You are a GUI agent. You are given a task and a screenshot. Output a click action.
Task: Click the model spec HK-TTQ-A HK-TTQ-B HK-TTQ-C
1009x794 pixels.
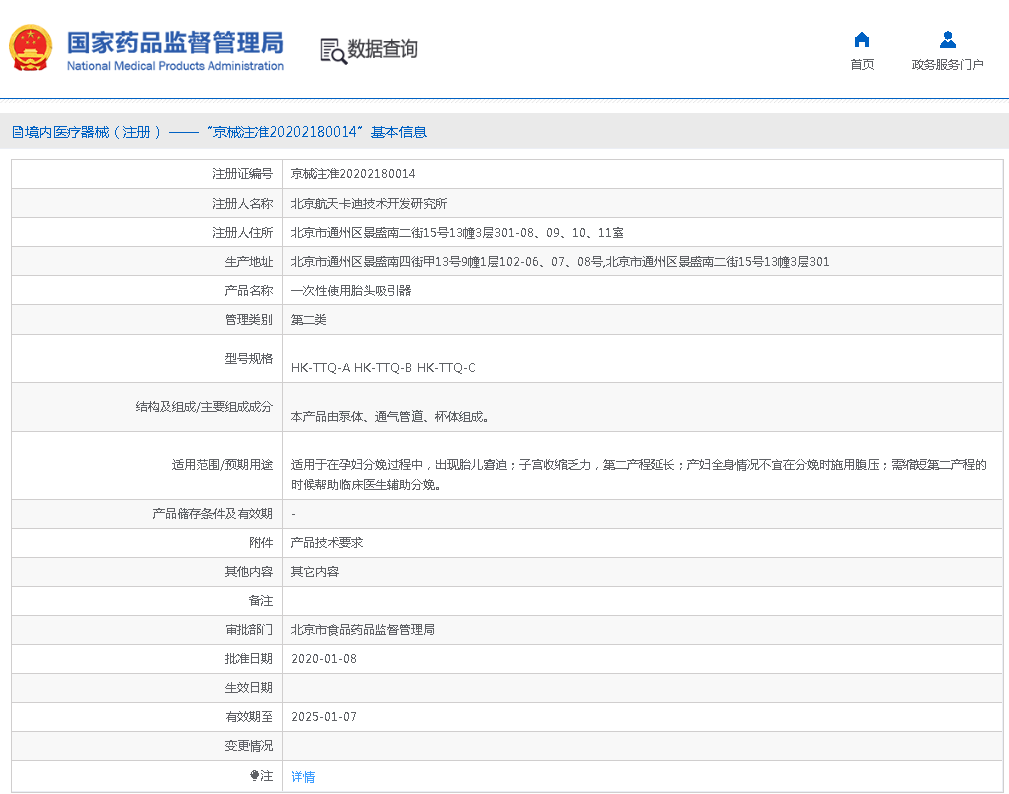tap(382, 368)
